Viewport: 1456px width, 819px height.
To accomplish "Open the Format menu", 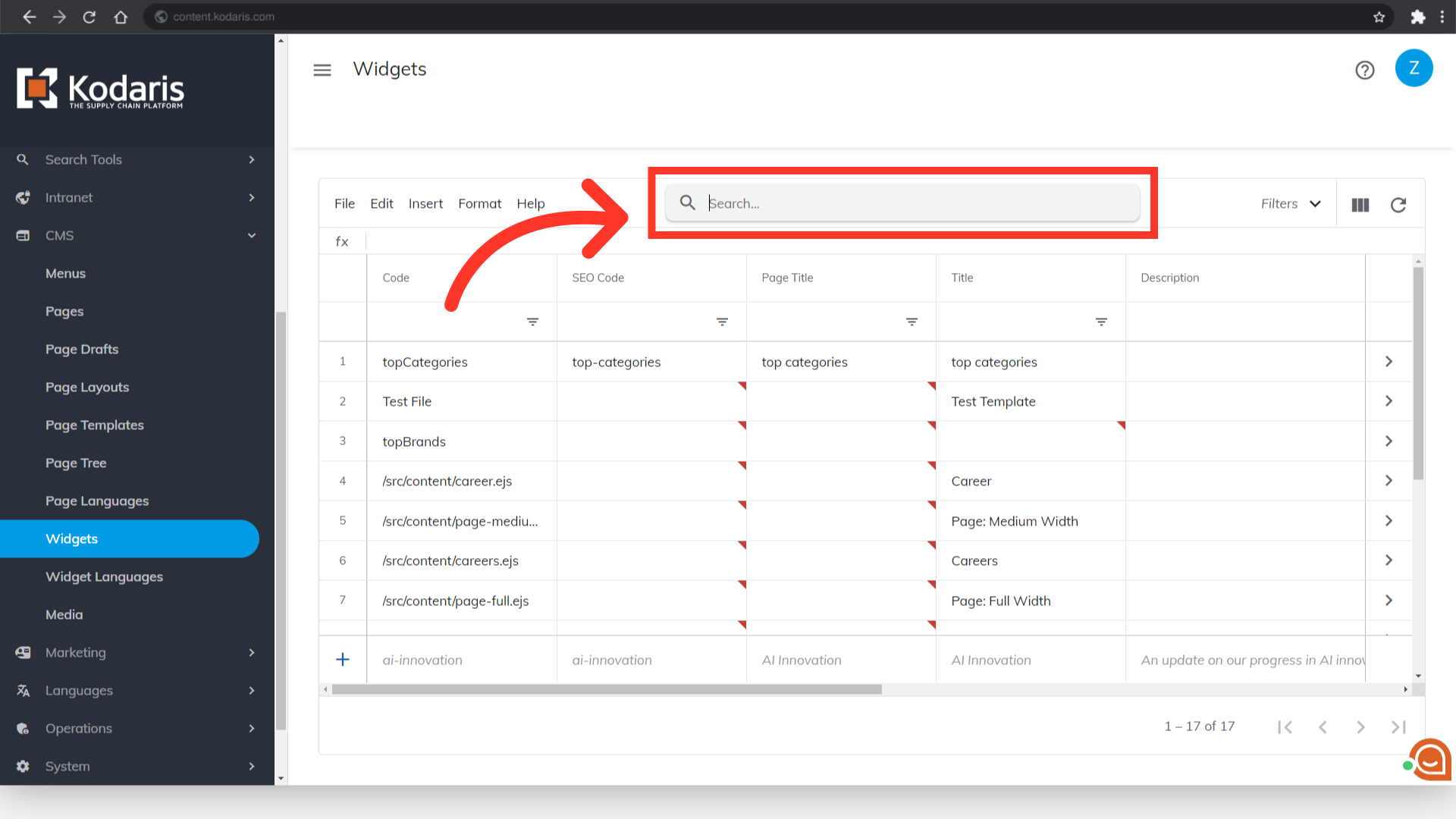I will (479, 203).
